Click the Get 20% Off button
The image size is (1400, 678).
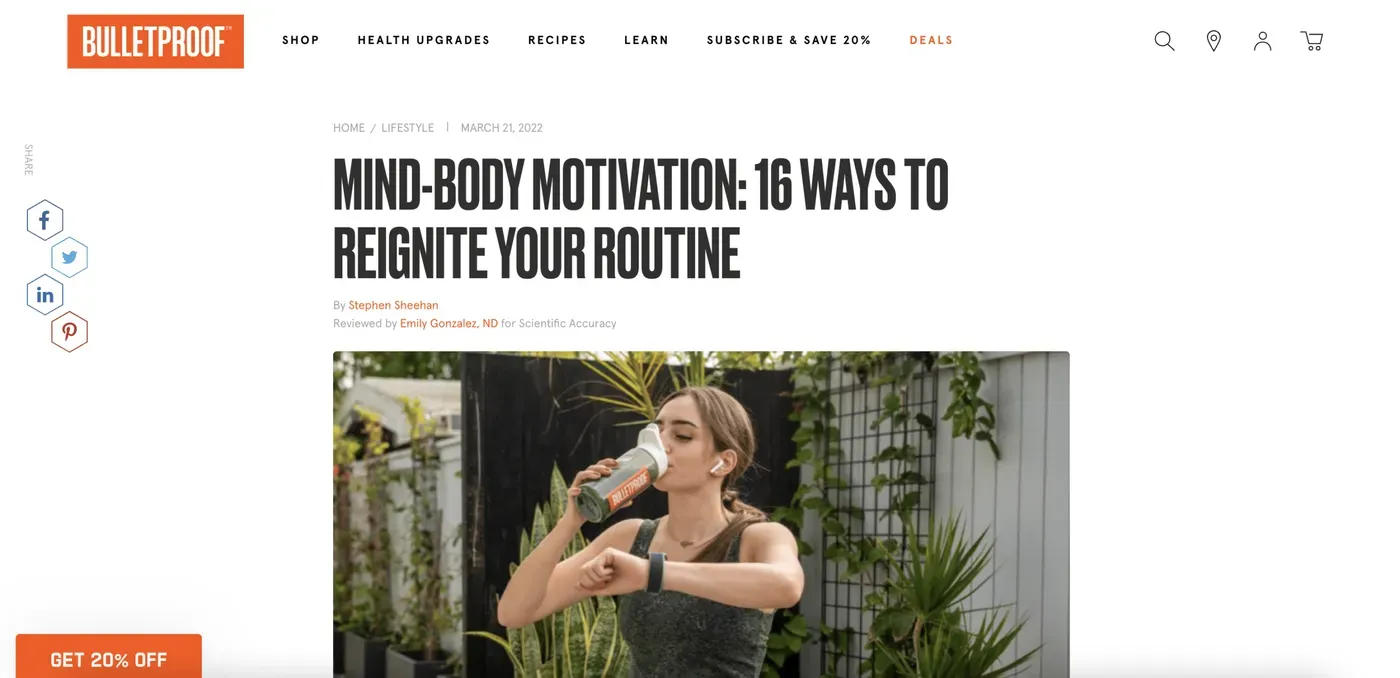click(109, 657)
